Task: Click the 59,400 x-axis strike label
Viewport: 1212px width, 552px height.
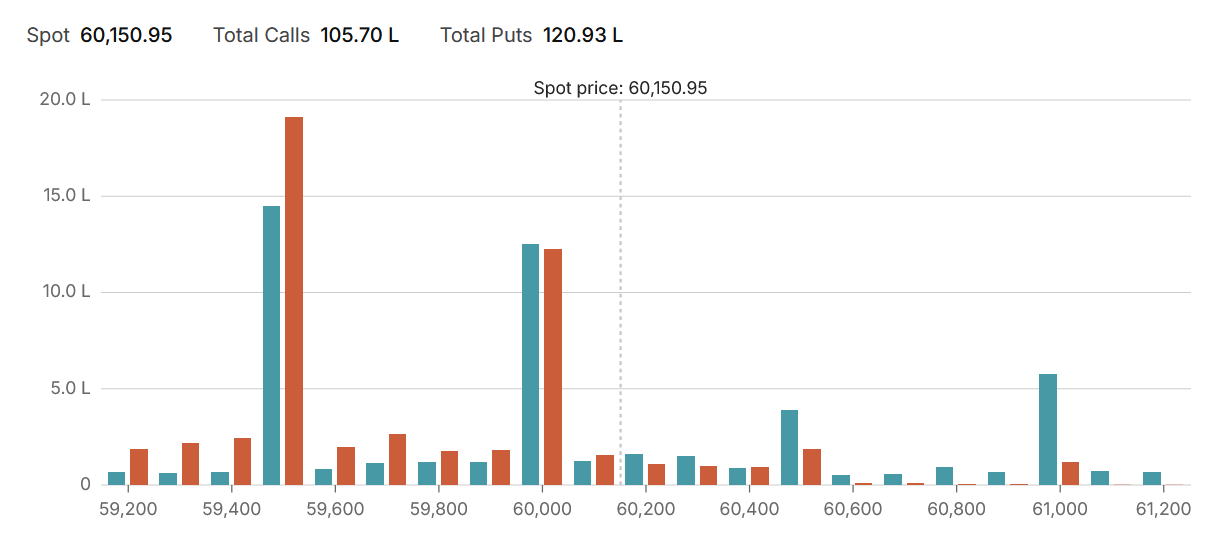Action: pos(231,509)
